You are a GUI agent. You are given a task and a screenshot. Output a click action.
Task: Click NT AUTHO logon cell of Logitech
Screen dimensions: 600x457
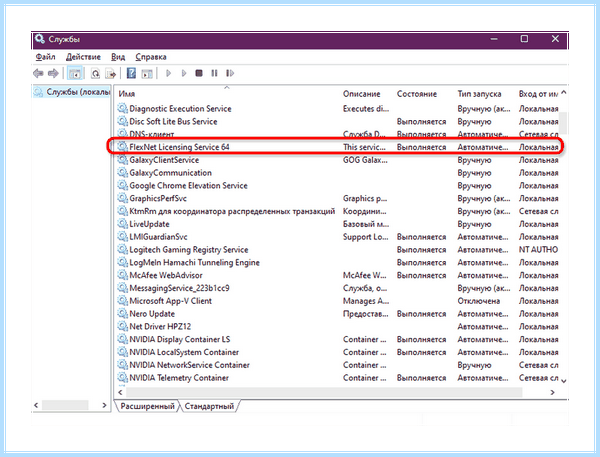coord(538,250)
